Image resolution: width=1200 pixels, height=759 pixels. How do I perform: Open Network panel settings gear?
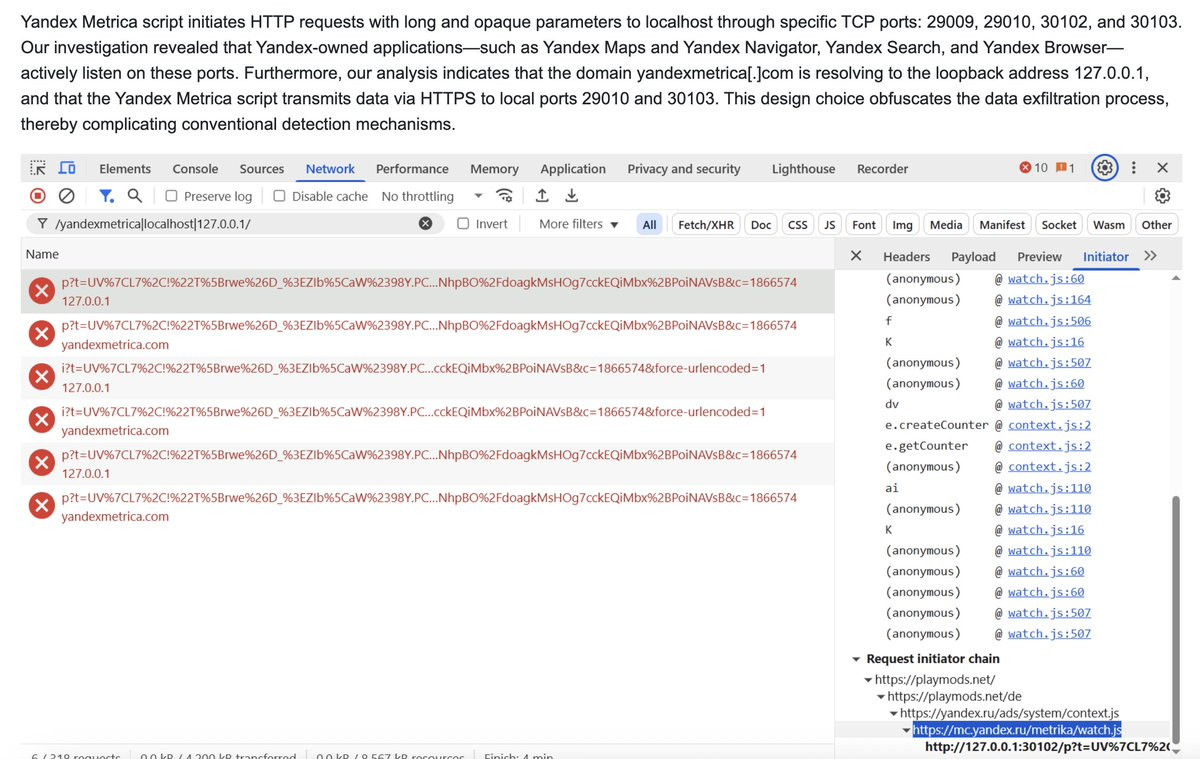coord(1162,196)
